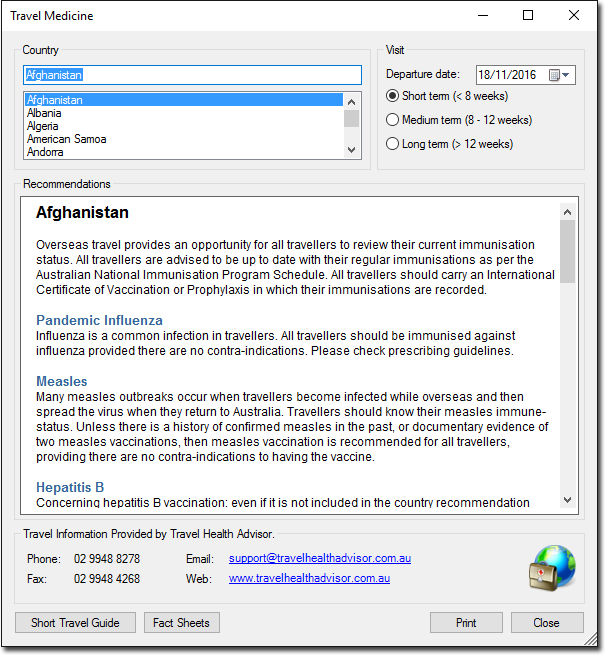Click the Short Travel Guide button
Screen dimensions: 605x655
tap(75, 623)
